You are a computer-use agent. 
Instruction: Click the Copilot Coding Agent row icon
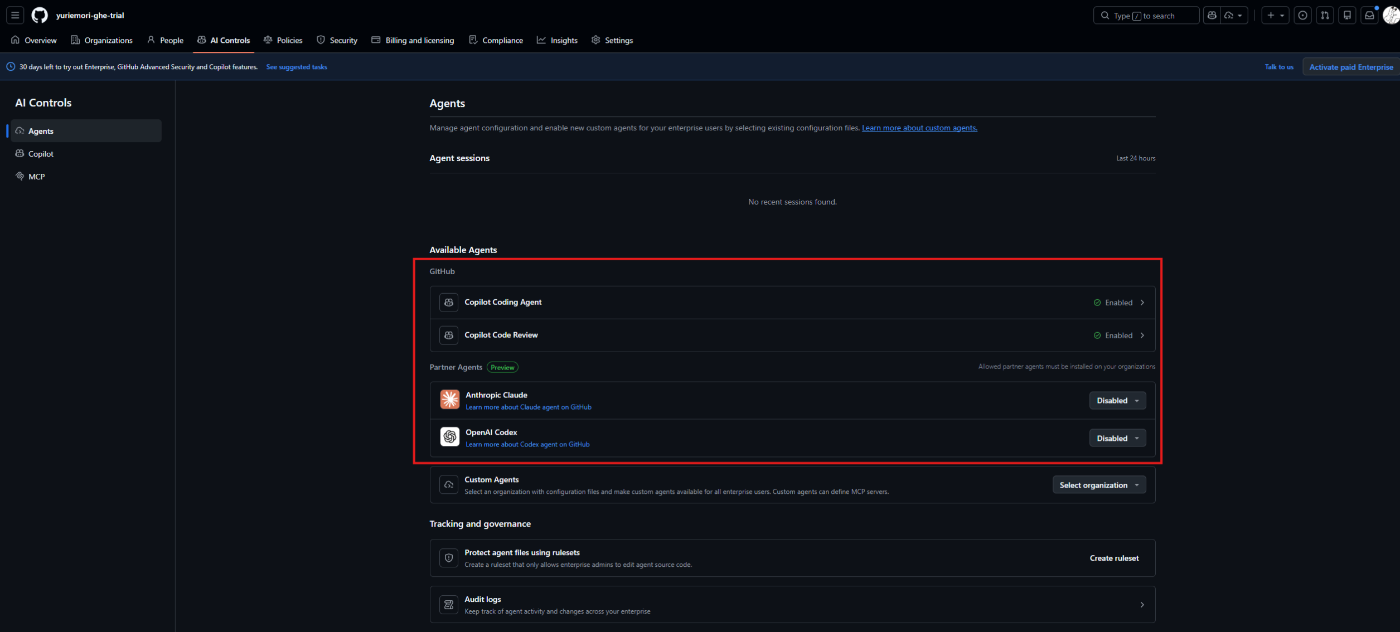[x=449, y=302]
